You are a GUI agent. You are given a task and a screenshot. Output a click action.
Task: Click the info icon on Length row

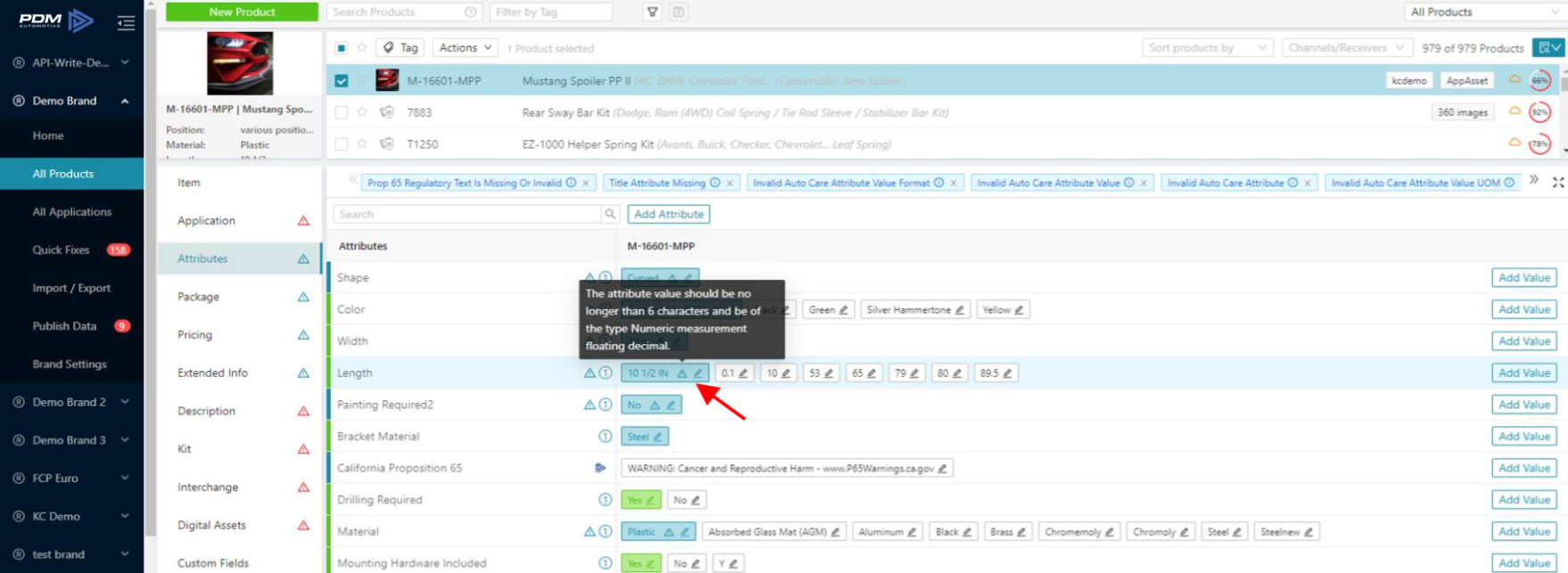[605, 372]
